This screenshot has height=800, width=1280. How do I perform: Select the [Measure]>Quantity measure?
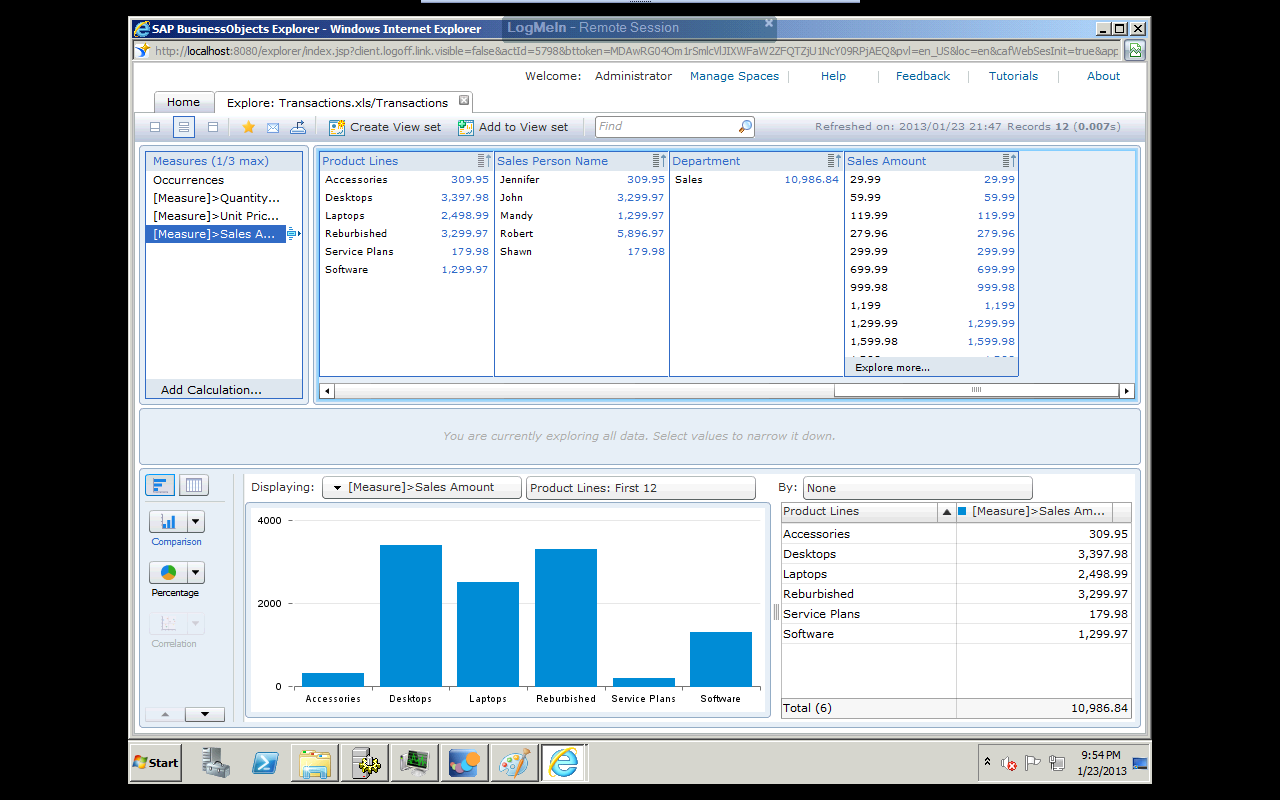224,198
